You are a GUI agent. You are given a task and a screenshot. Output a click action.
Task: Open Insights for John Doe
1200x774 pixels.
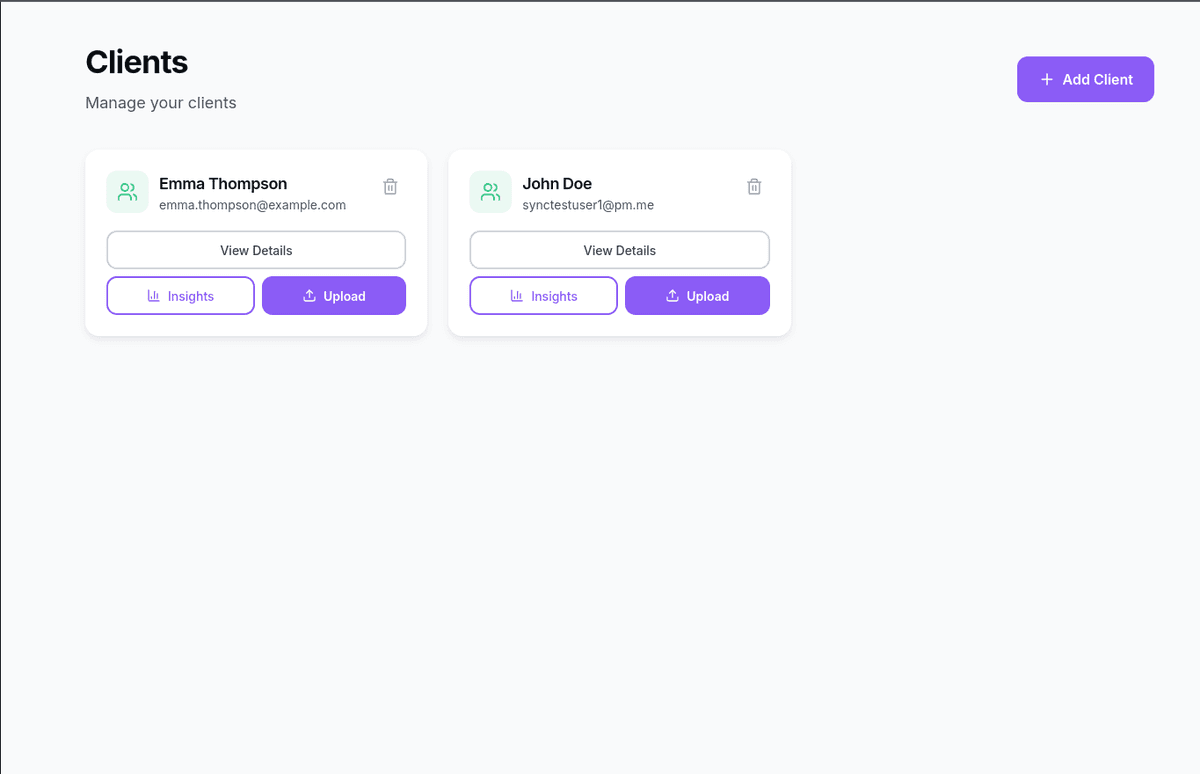pyautogui.click(x=543, y=295)
